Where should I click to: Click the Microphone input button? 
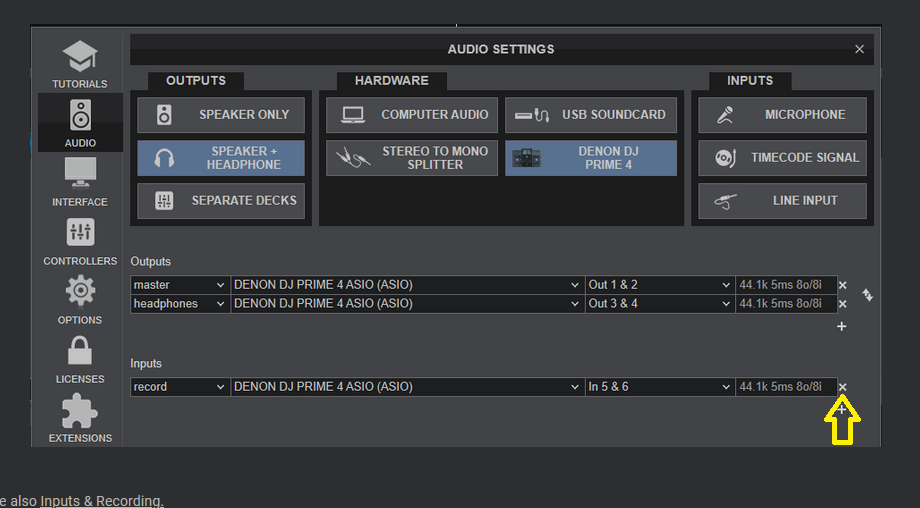[x=782, y=115]
